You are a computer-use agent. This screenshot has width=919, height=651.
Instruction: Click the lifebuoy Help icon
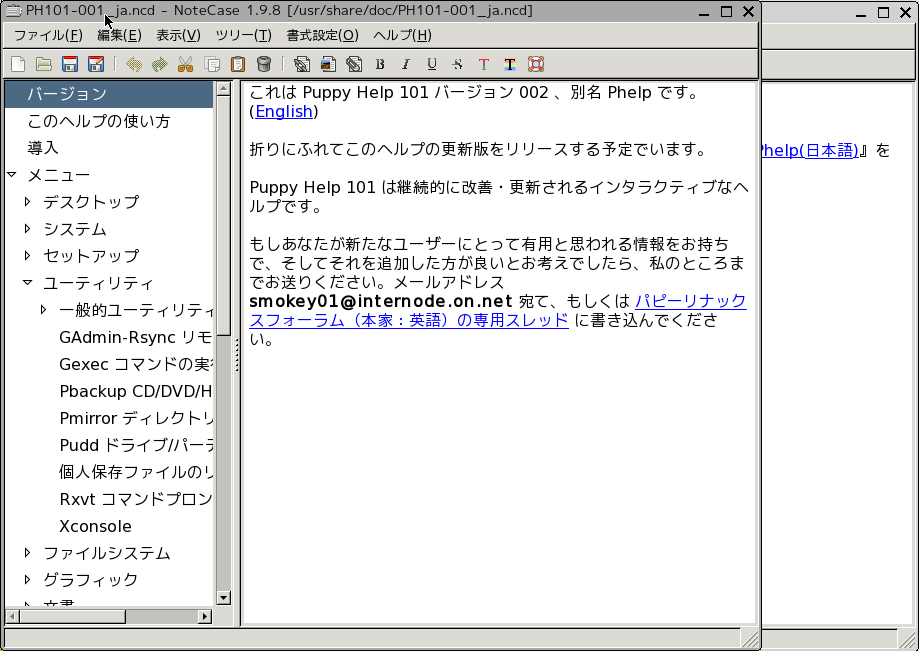tap(536, 64)
